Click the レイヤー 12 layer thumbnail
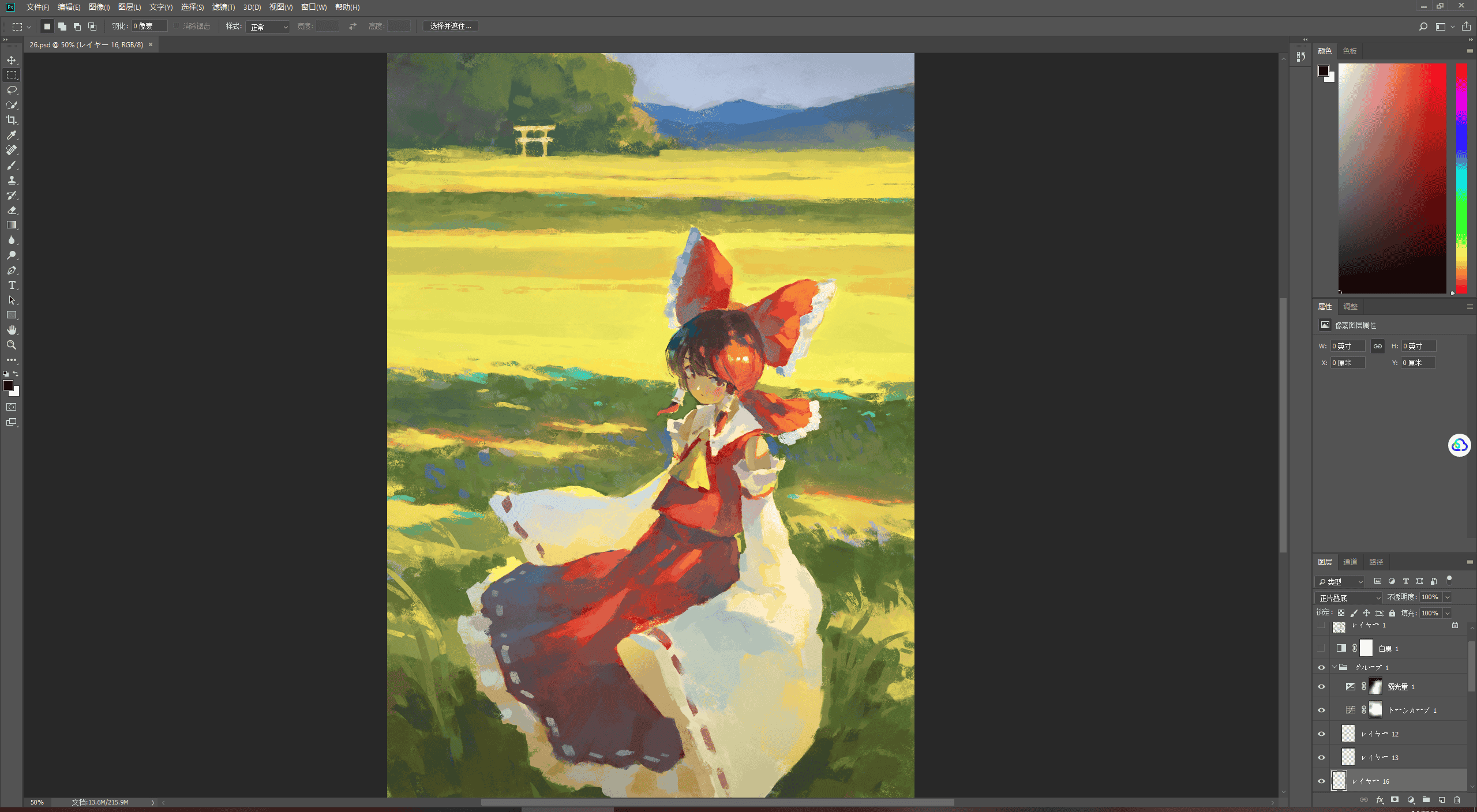This screenshot has width=1477, height=812. click(1348, 734)
